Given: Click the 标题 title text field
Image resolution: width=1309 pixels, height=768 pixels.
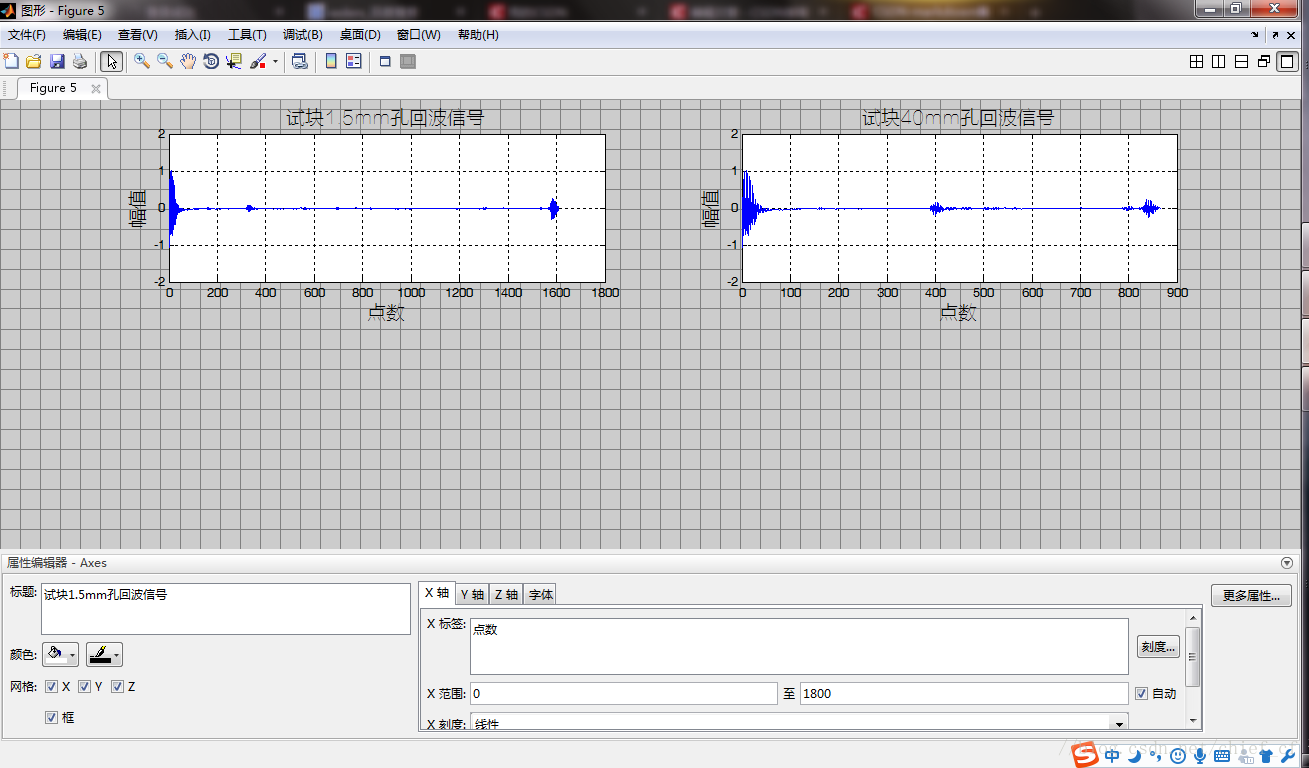Looking at the screenshot, I should 225,609.
